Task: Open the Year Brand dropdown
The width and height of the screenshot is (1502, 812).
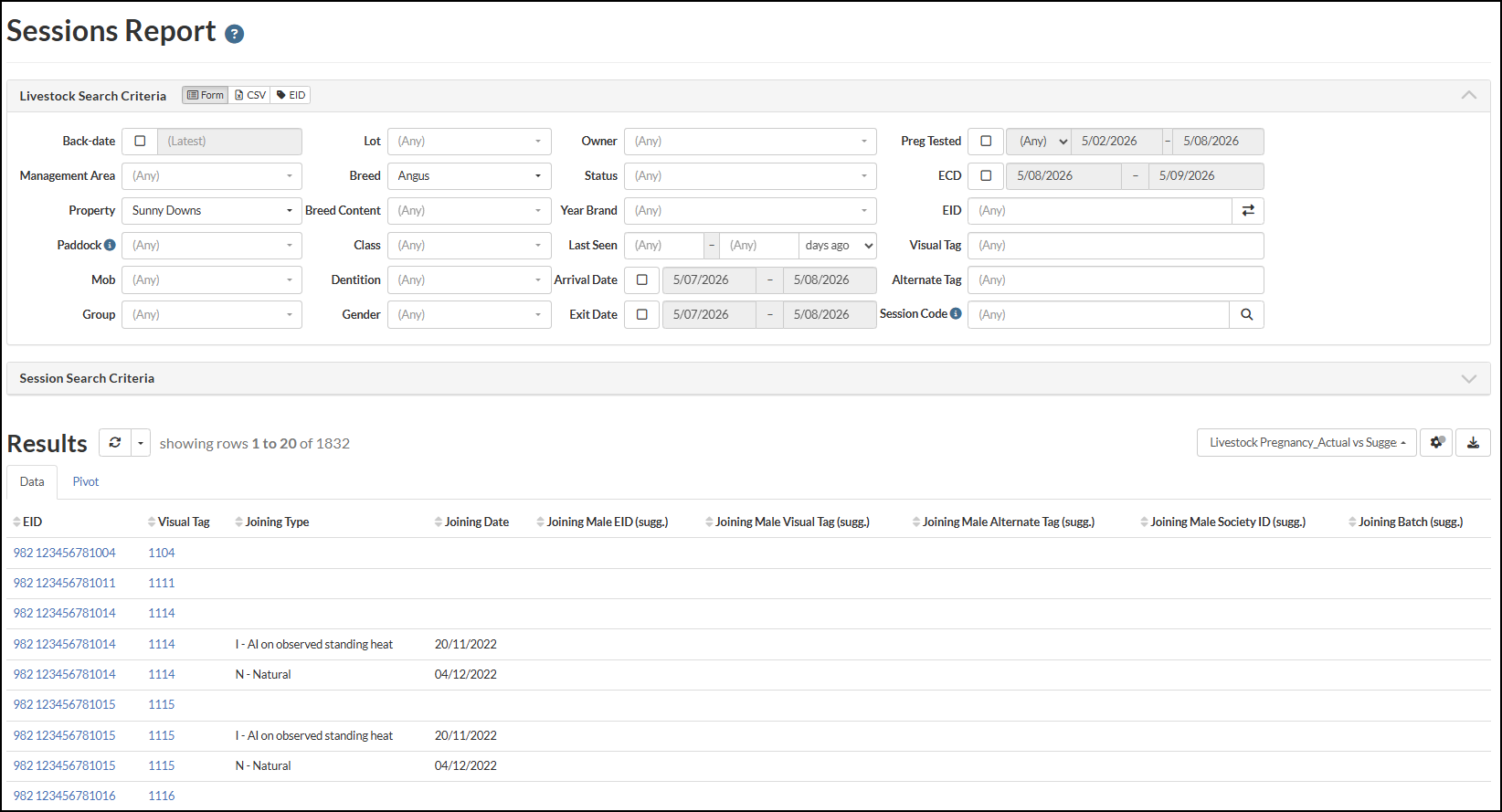Action: pyautogui.click(x=751, y=211)
